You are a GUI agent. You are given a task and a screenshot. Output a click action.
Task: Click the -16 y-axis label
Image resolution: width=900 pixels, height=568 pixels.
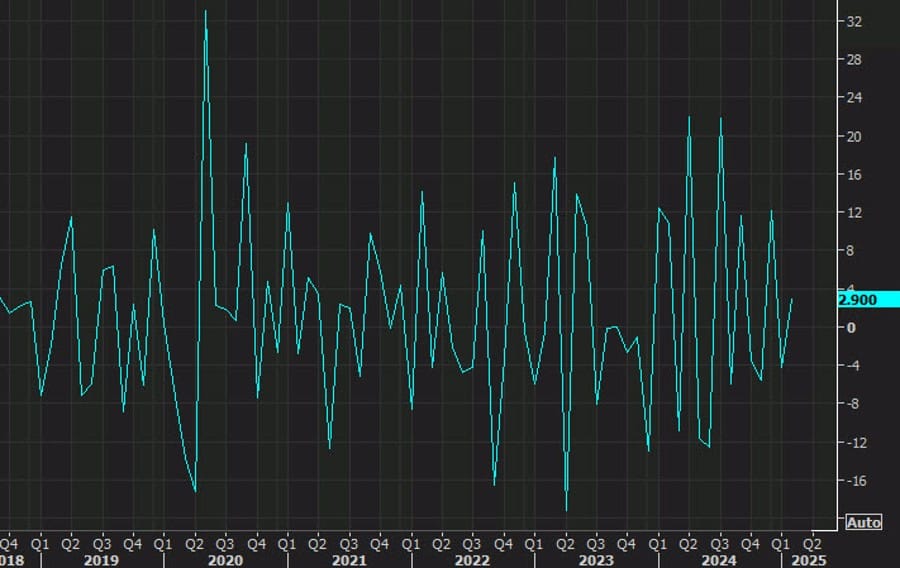[856, 481]
